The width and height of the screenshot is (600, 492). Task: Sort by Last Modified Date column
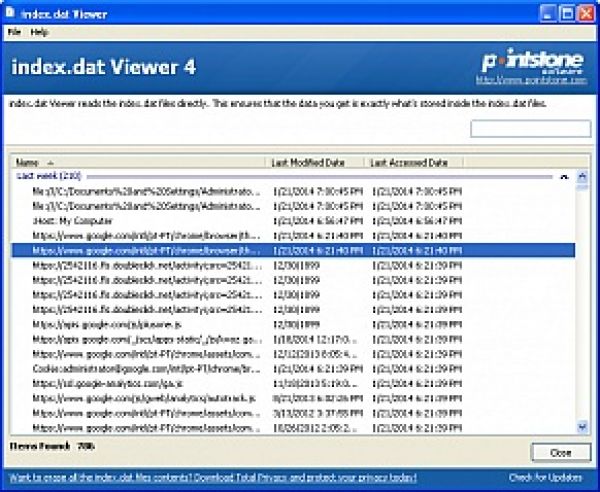coord(314,163)
